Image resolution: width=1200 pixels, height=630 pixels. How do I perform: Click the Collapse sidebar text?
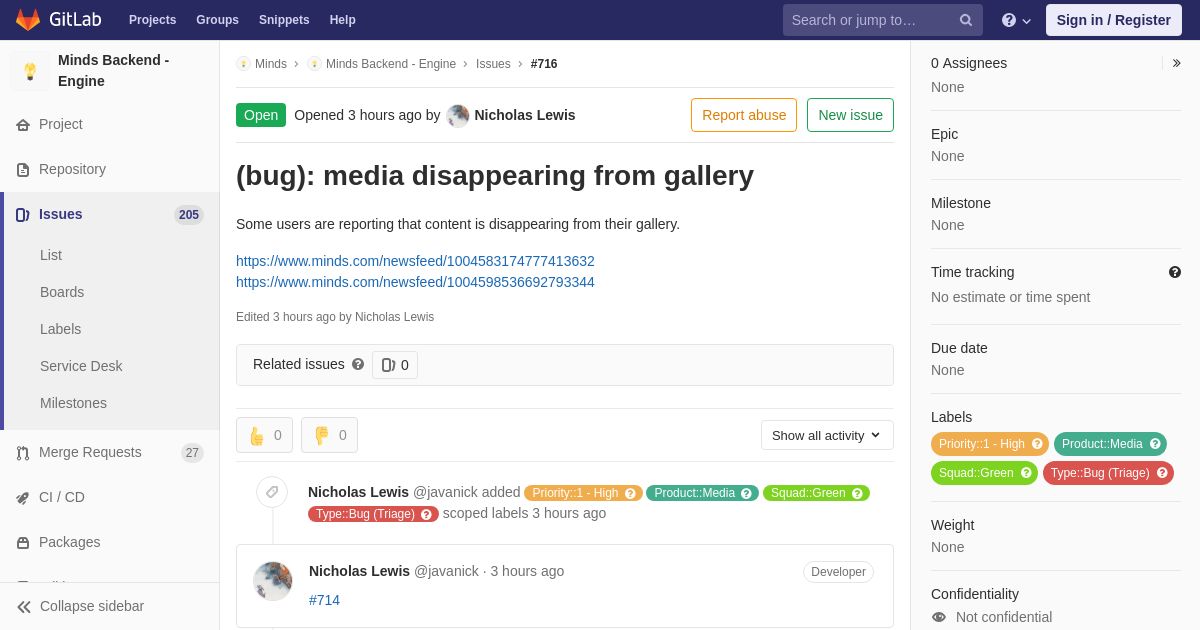tap(92, 606)
